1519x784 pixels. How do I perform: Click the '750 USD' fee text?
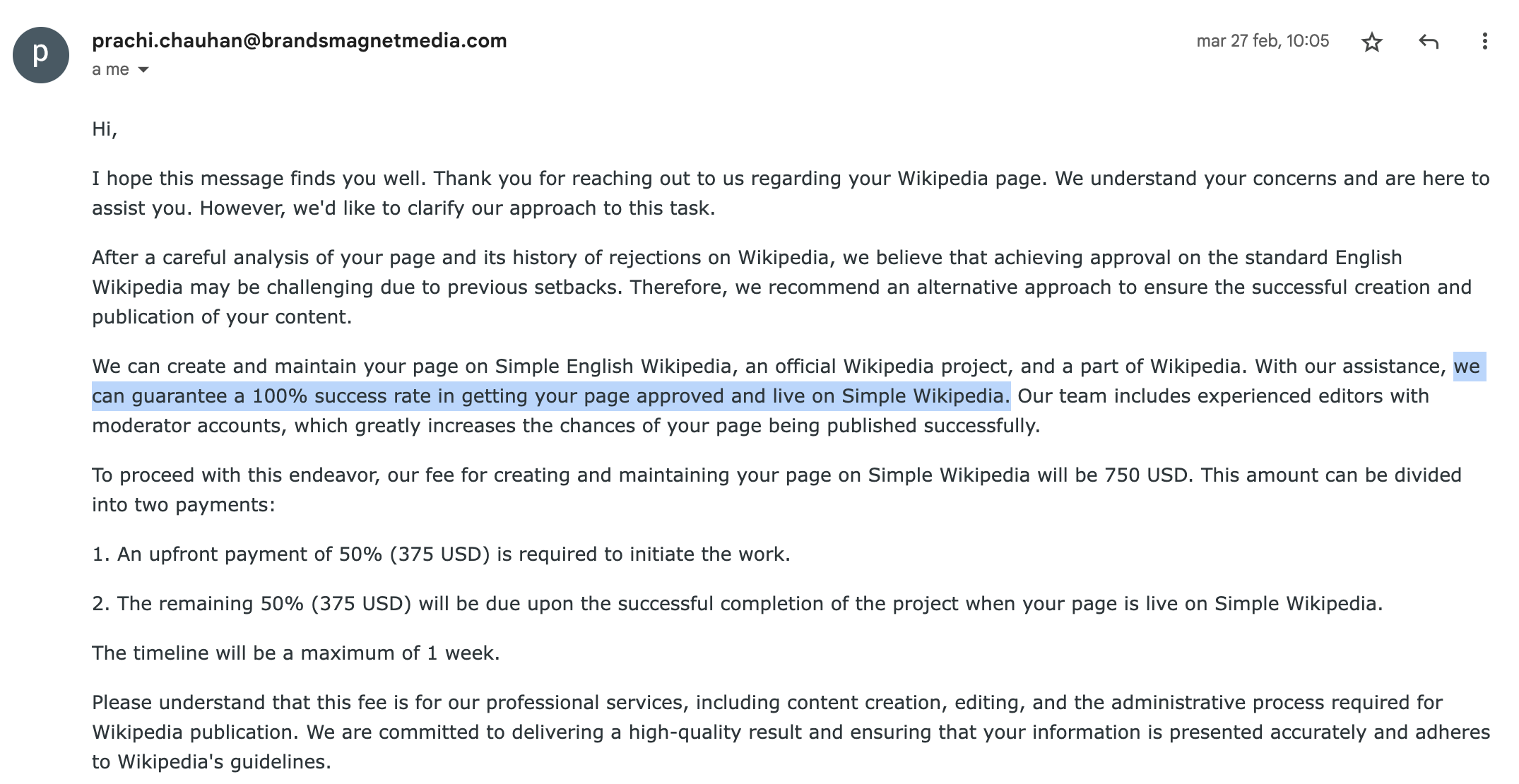point(1145,475)
